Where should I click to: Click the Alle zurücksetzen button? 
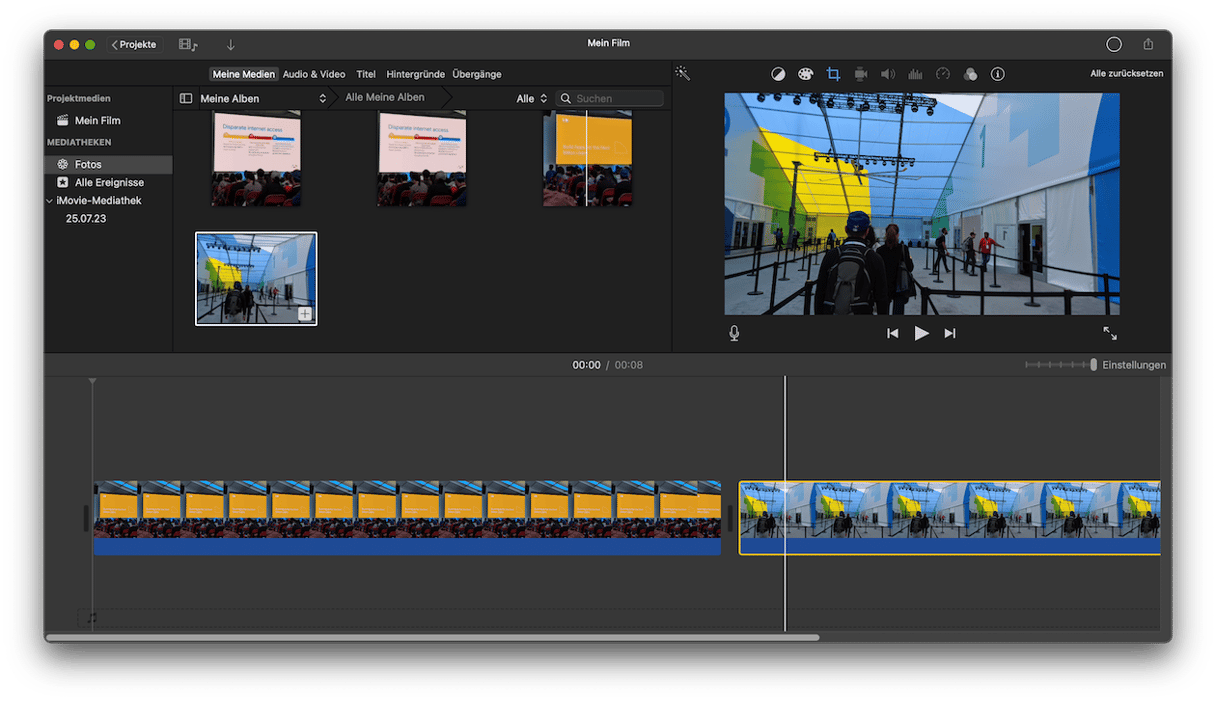tap(1126, 74)
